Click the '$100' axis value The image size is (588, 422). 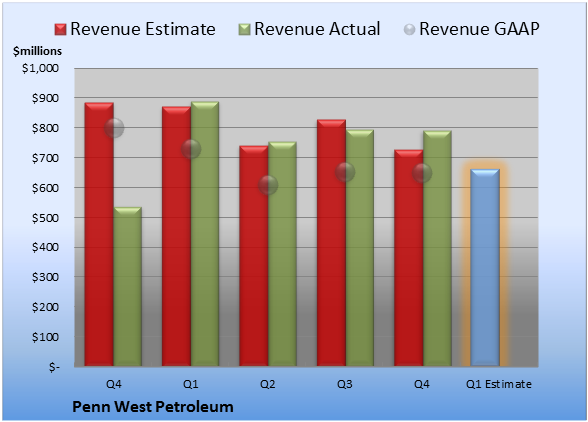point(45,337)
